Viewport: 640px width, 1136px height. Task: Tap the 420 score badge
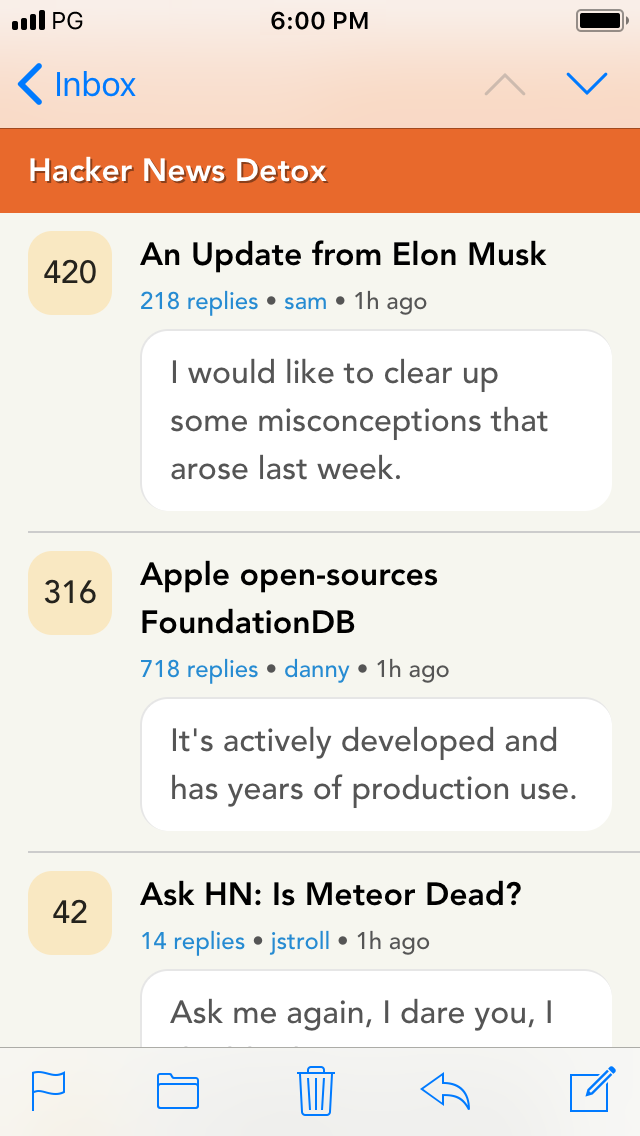click(x=69, y=272)
